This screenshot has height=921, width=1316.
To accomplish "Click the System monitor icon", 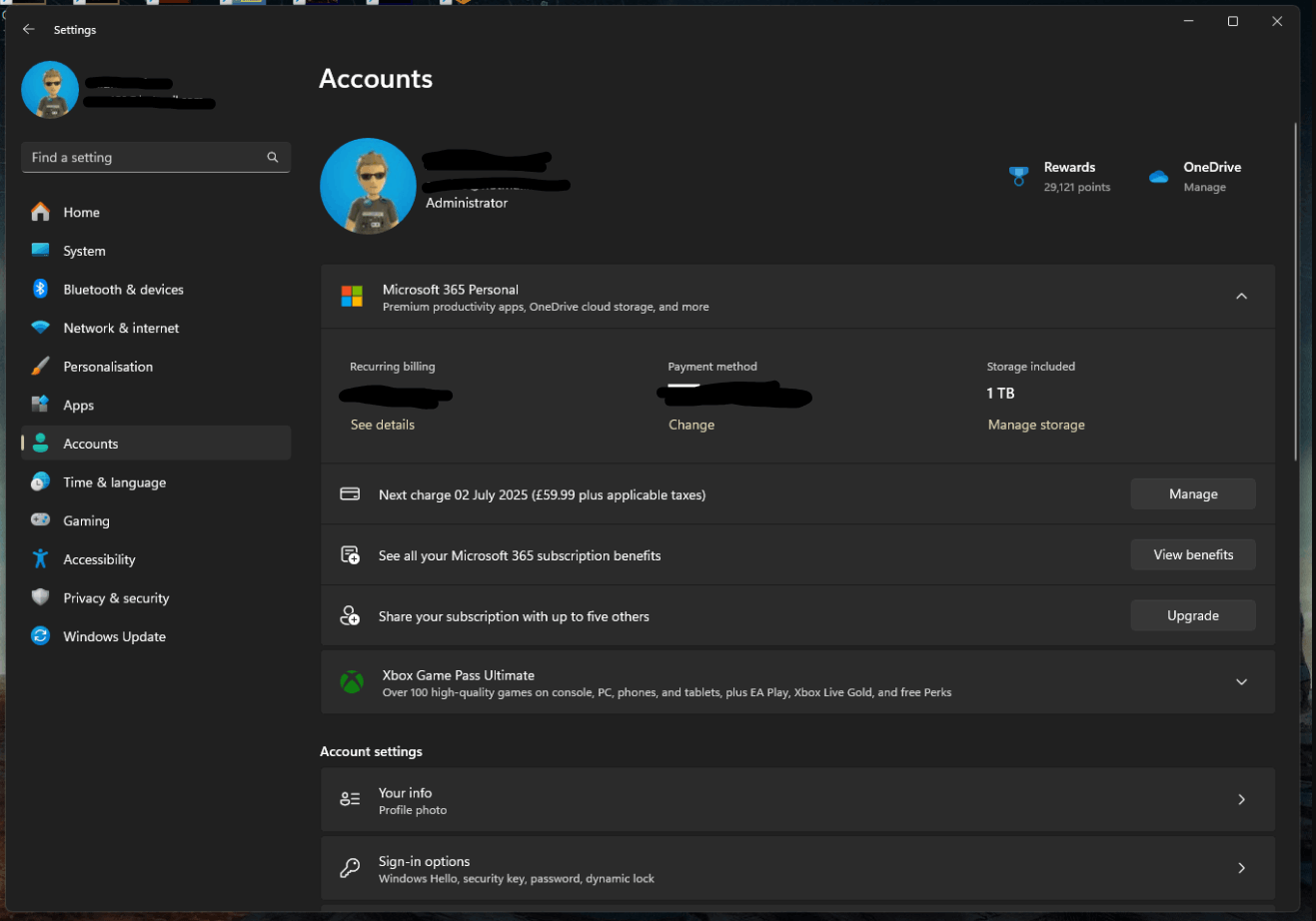I will tap(40, 251).
